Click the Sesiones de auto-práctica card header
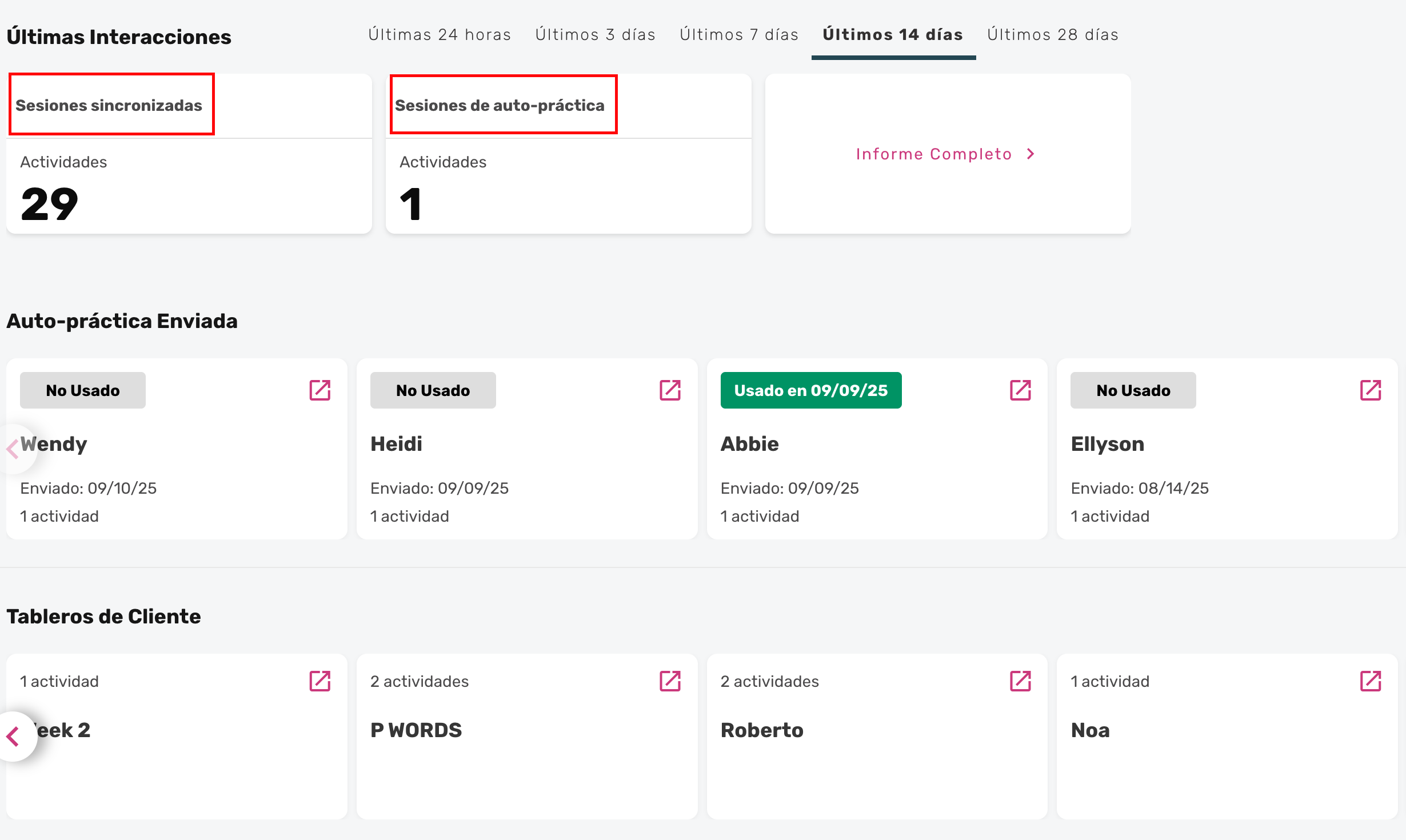The height and width of the screenshot is (840, 1406). pos(500,105)
